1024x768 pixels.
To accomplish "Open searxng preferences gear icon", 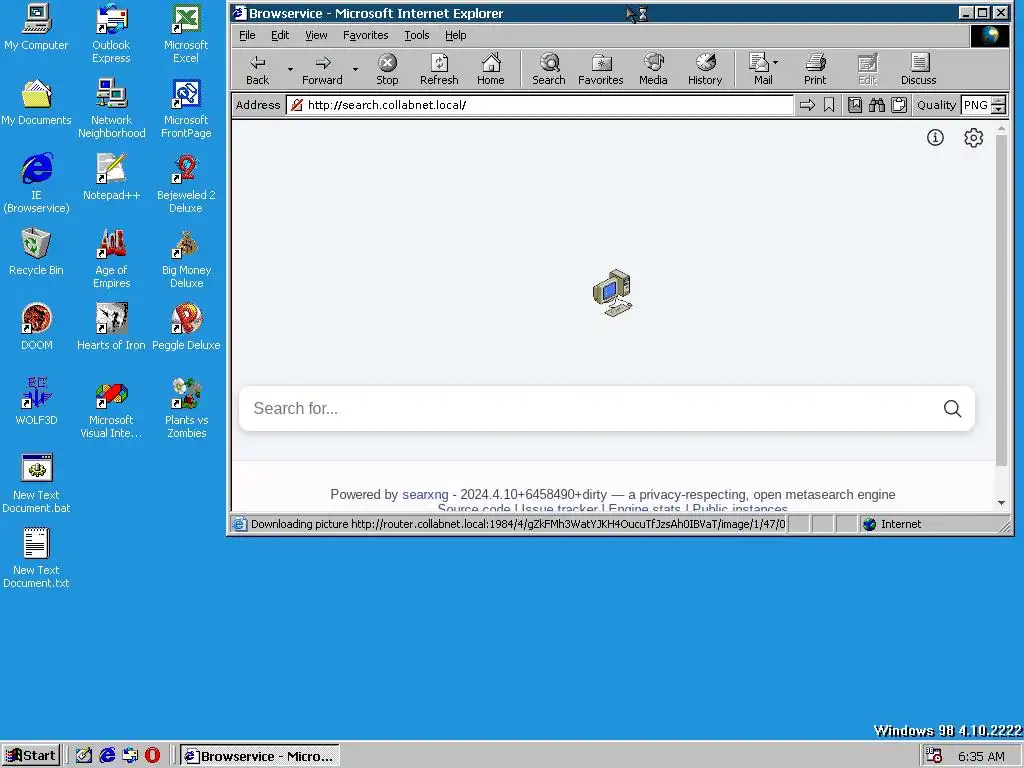I will 973,138.
